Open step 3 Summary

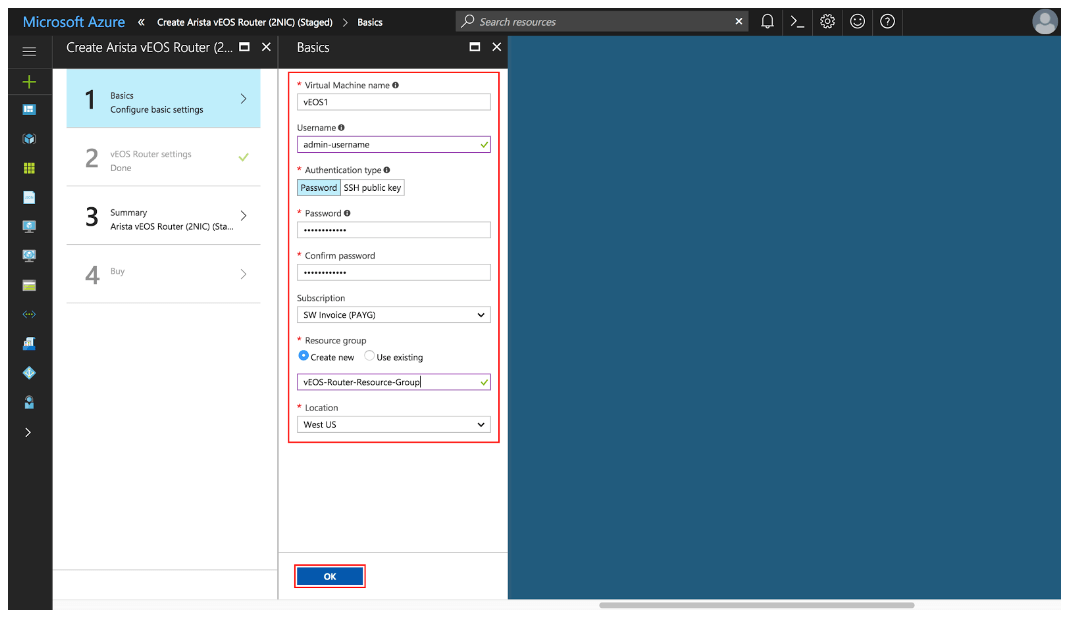pos(163,216)
